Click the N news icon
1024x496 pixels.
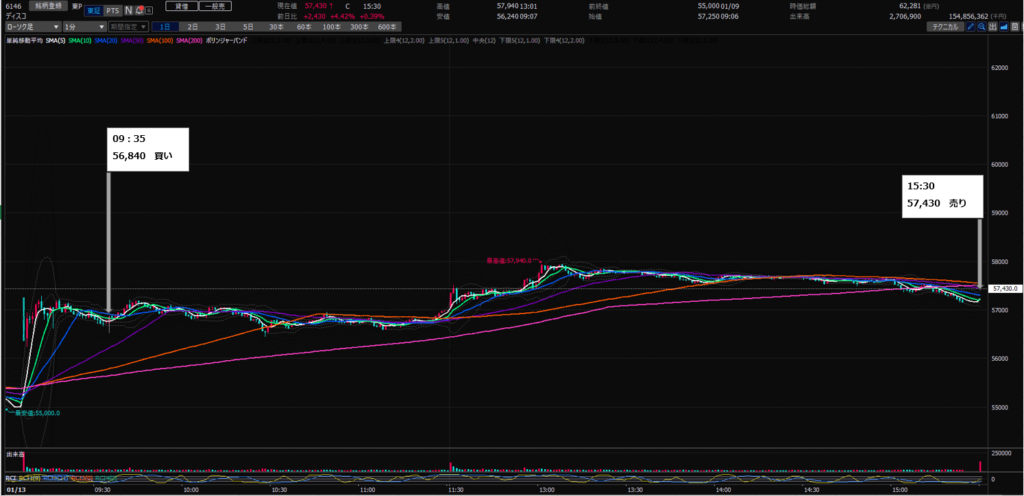click(128, 10)
